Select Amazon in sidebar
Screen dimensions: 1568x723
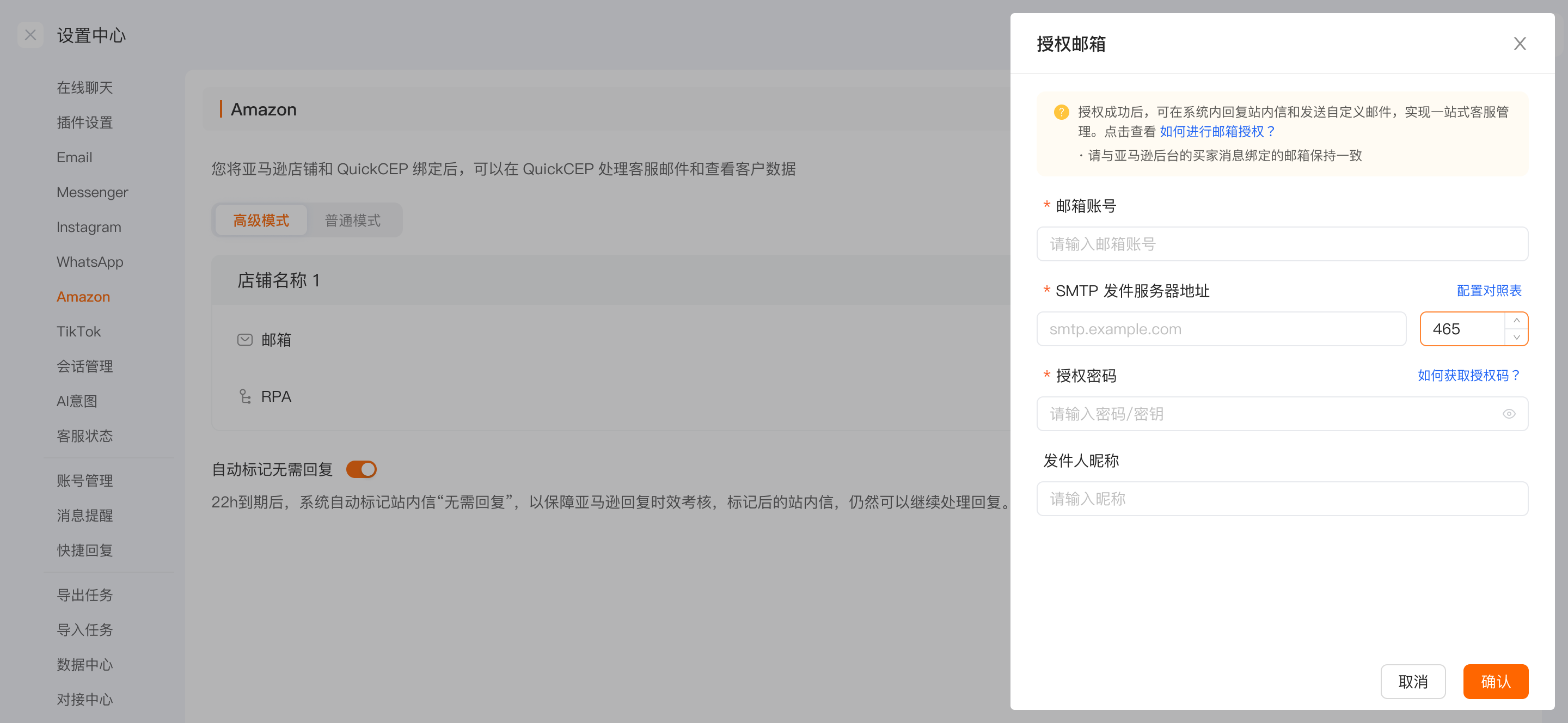[83, 297]
